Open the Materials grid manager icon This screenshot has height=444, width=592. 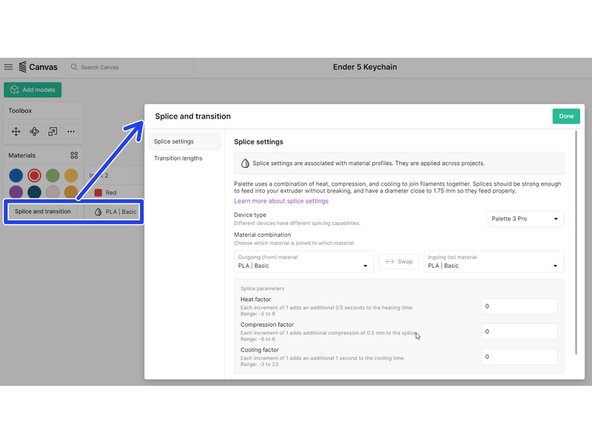click(x=74, y=155)
